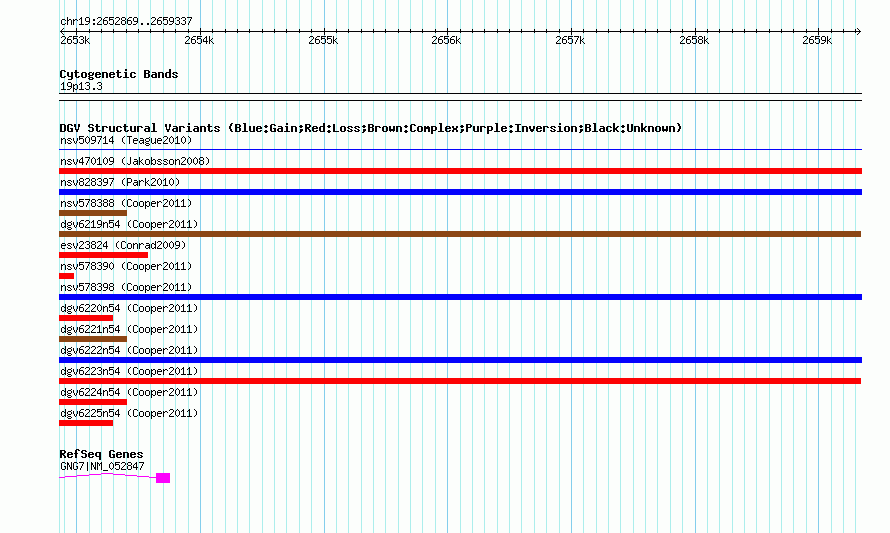Image resolution: width=890 pixels, height=533 pixels.
Task: Select the tiny red nsv578390 loss bar
Action: (x=66, y=276)
